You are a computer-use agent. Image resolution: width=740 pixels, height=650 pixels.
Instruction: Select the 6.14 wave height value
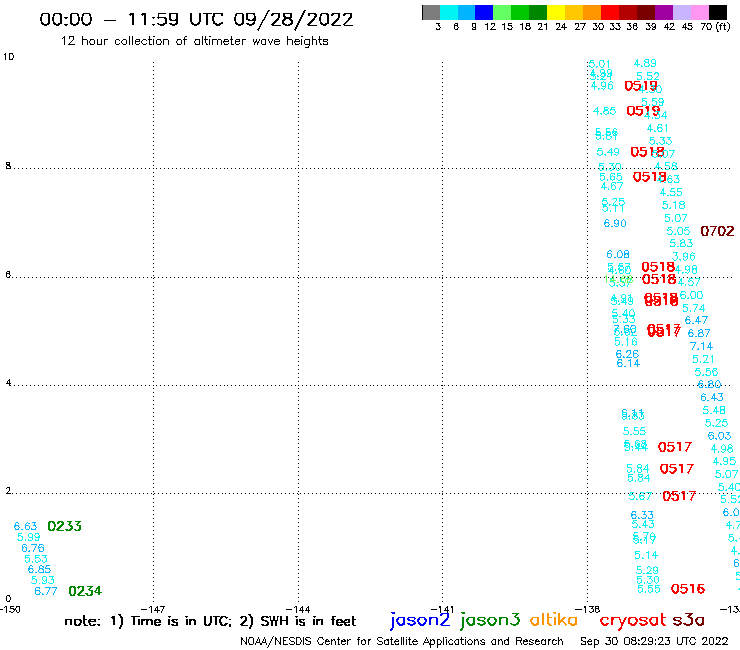click(628, 363)
